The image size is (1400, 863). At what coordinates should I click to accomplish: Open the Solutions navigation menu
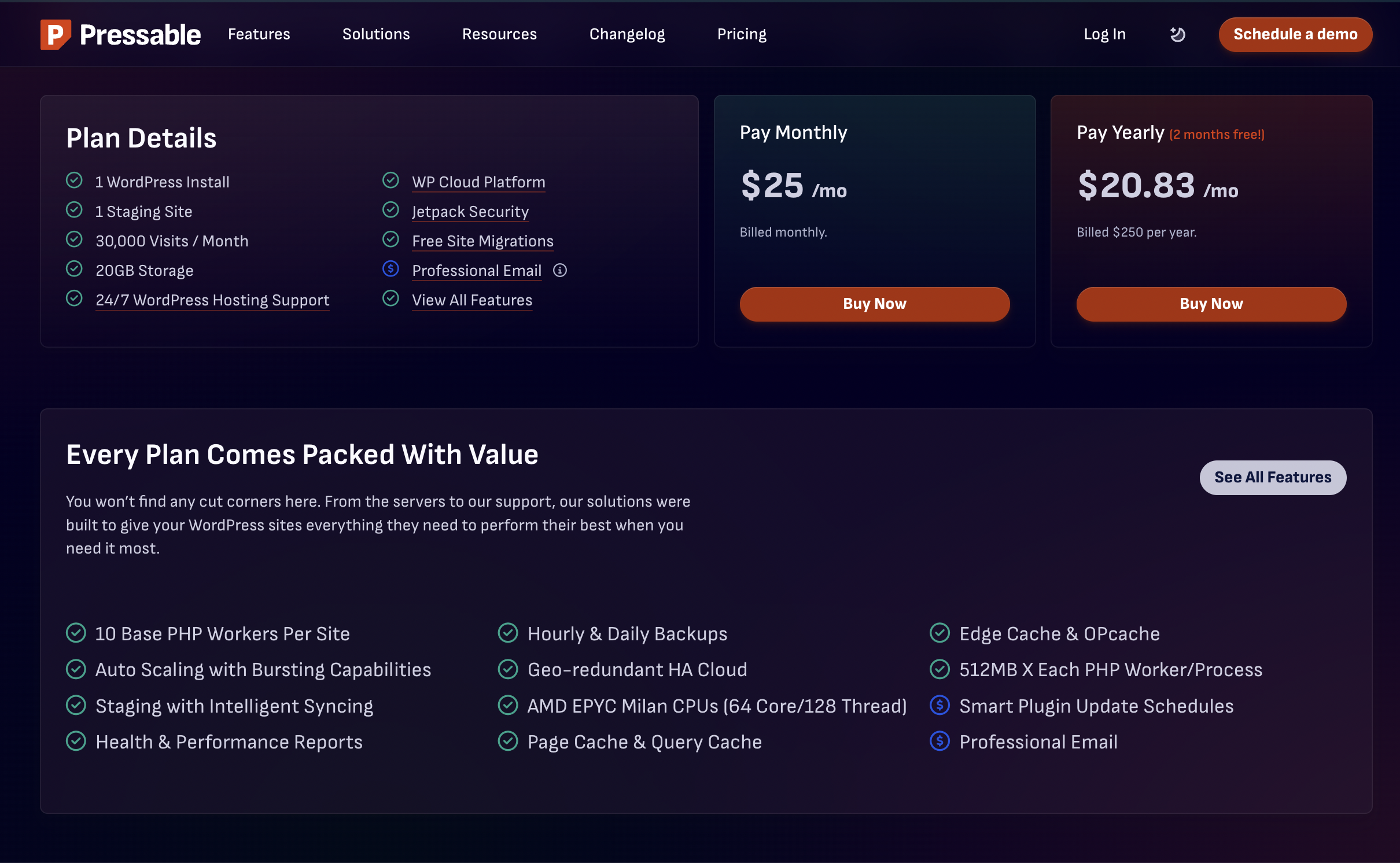tap(376, 34)
